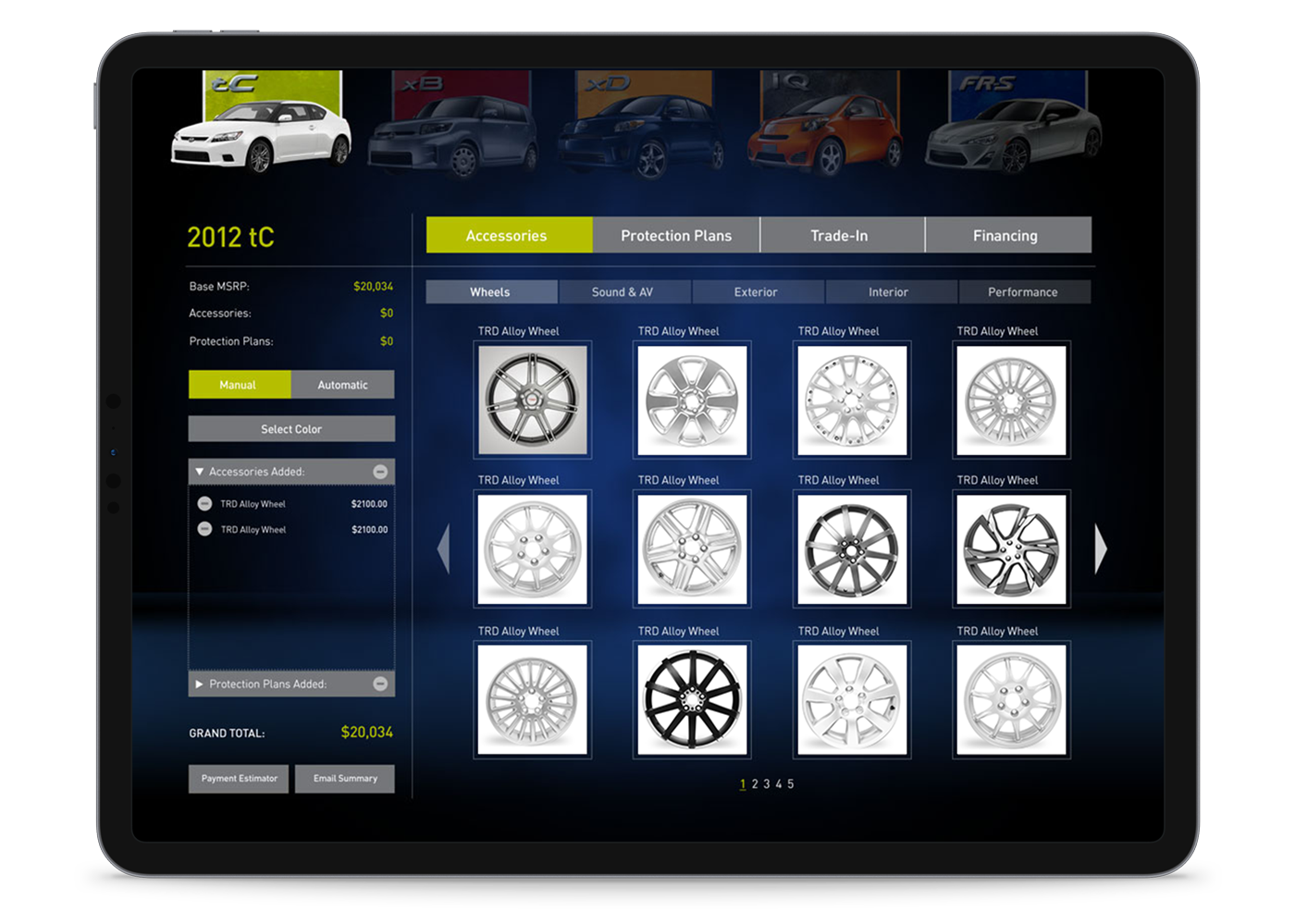Click the 2012 tC heading
This screenshot has height=924, width=1295.
[231, 238]
